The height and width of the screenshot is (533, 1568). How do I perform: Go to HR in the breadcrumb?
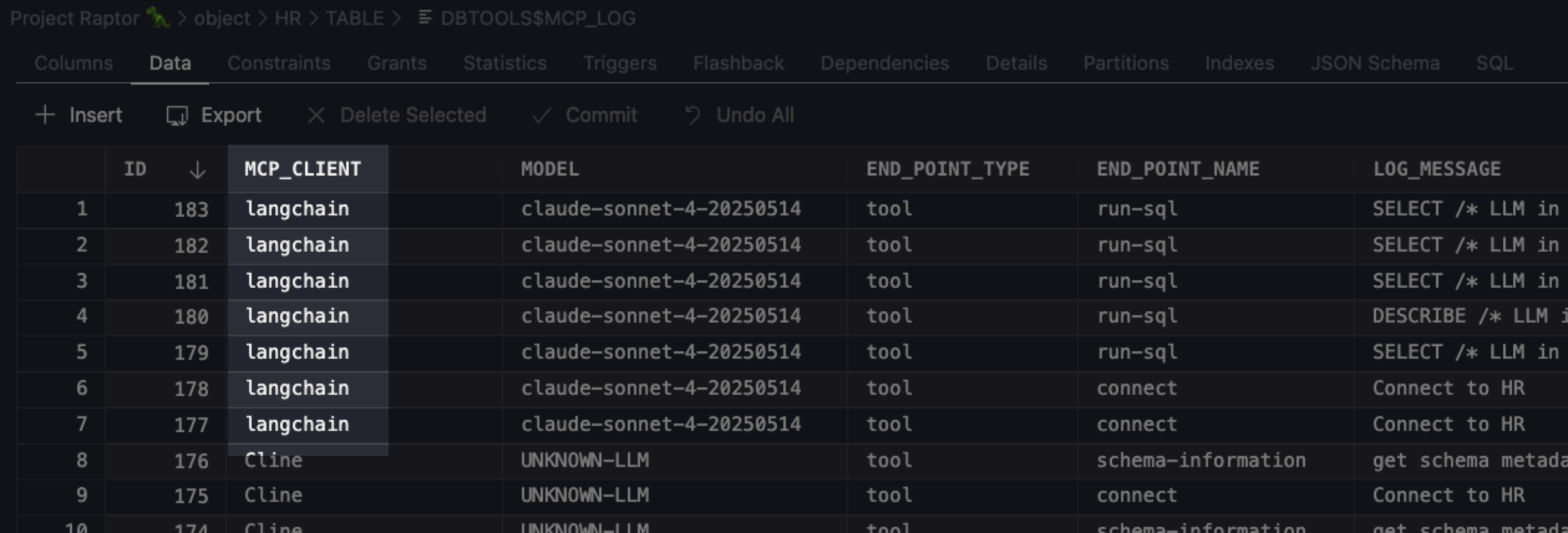click(288, 18)
